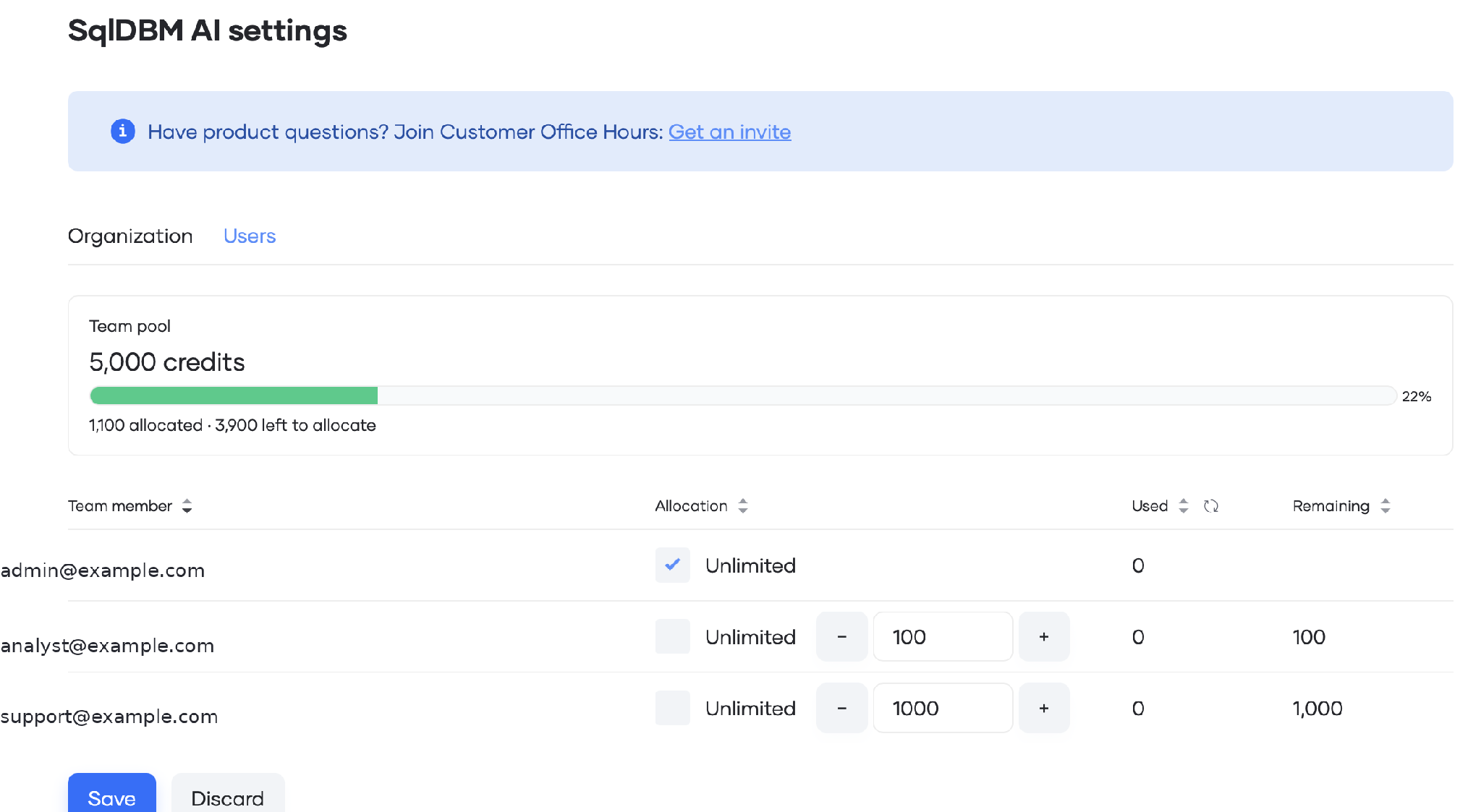
Task: Click the 100 allocation input field
Action: click(x=943, y=636)
